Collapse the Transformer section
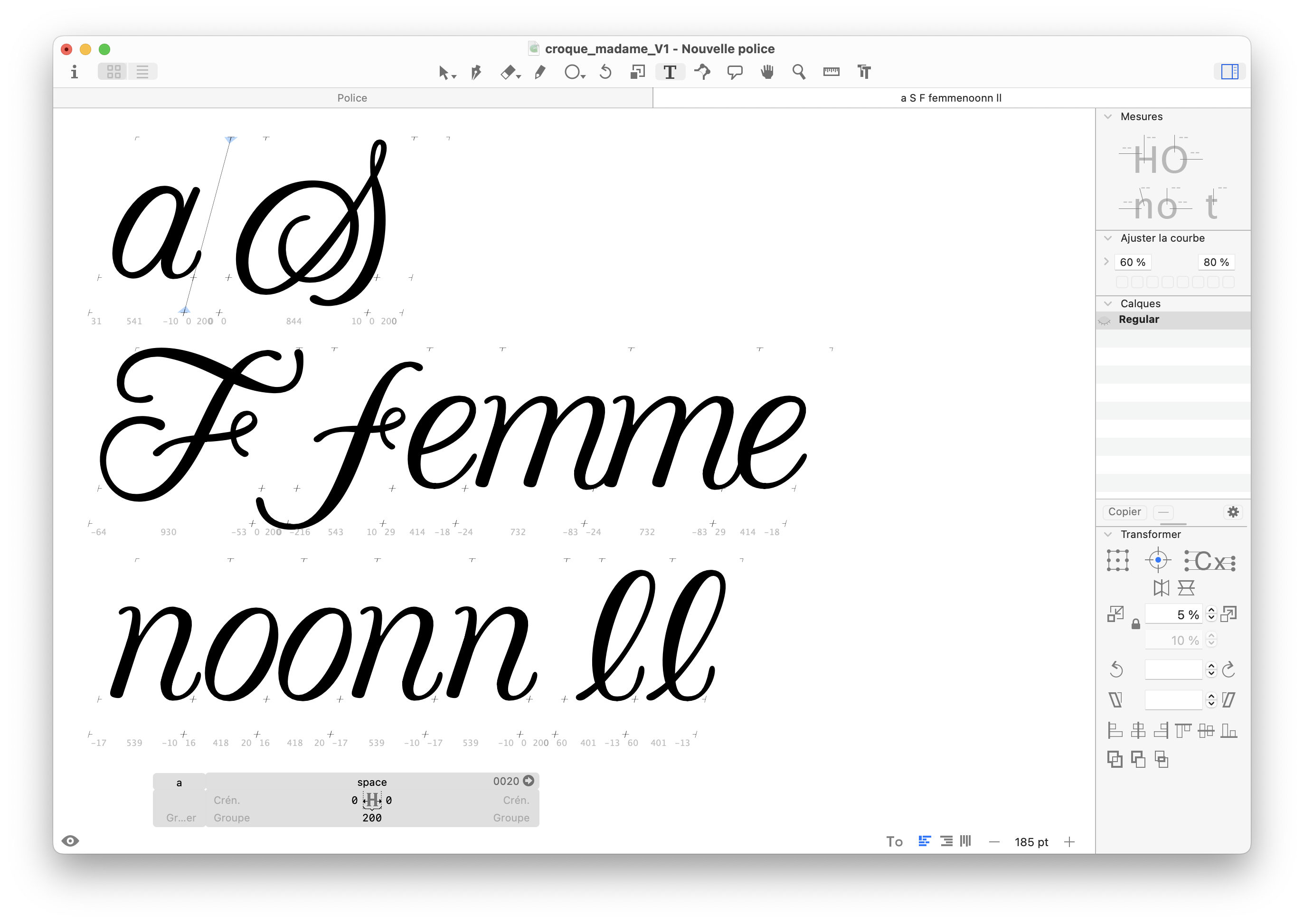This screenshot has height=924, width=1304. pyautogui.click(x=1107, y=535)
